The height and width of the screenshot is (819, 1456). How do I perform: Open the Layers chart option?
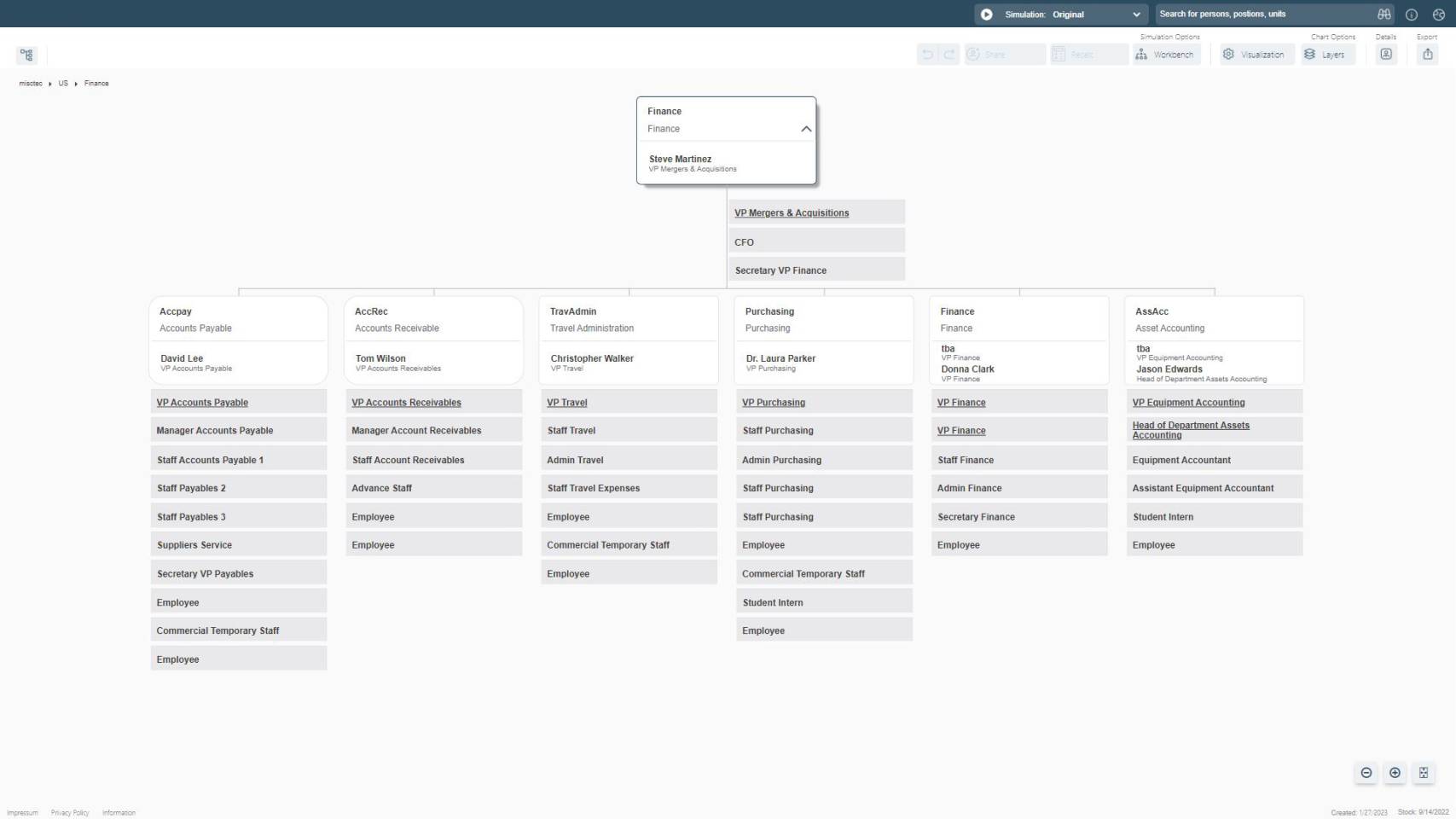pos(1327,54)
